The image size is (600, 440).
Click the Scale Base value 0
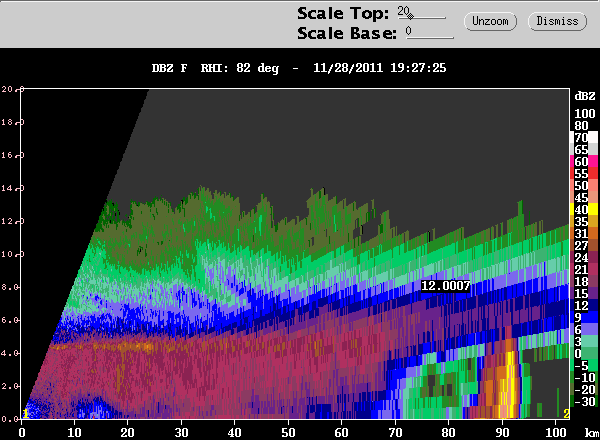click(x=409, y=31)
